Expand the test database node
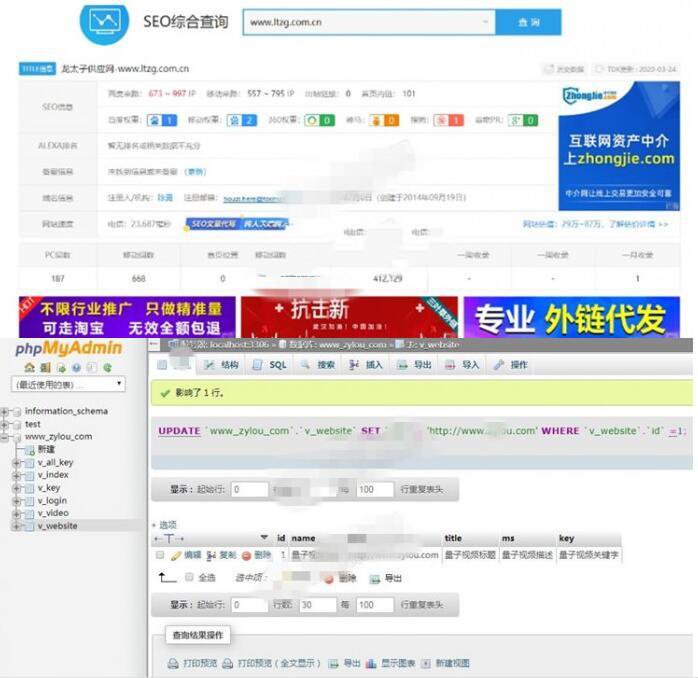The image size is (698, 678). coord(4,424)
